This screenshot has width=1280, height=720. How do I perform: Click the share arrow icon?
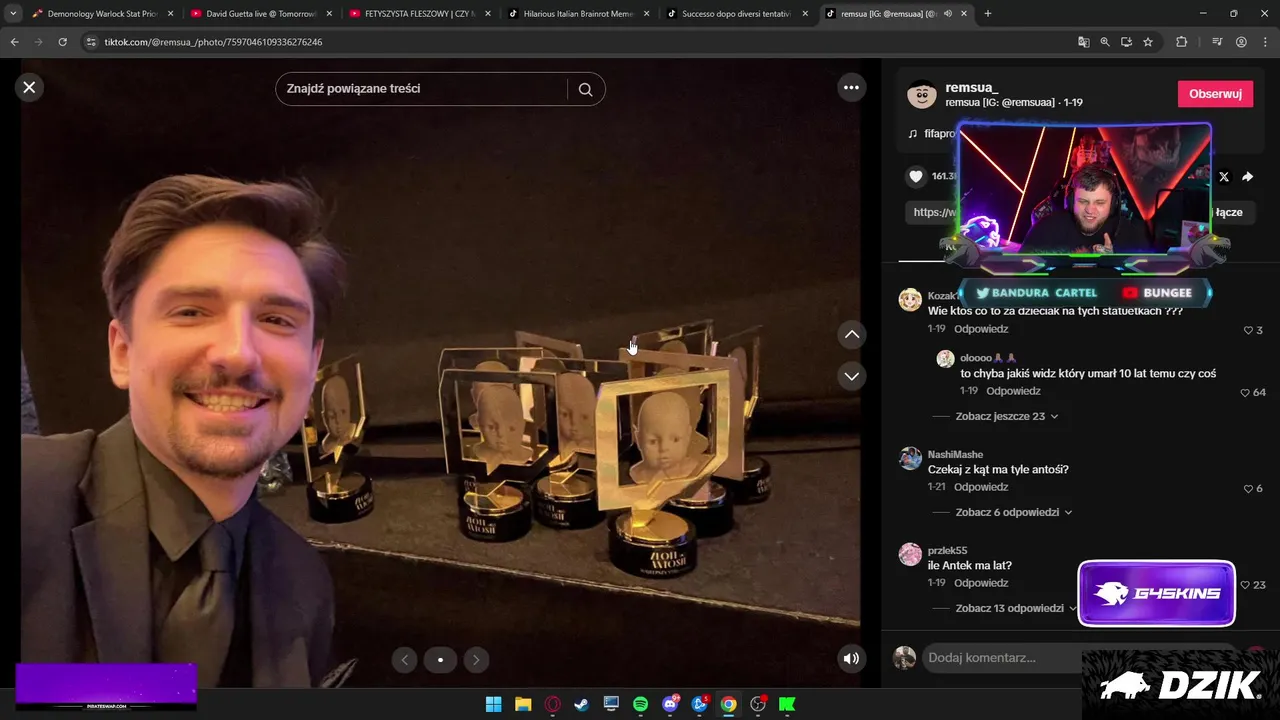[1248, 176]
